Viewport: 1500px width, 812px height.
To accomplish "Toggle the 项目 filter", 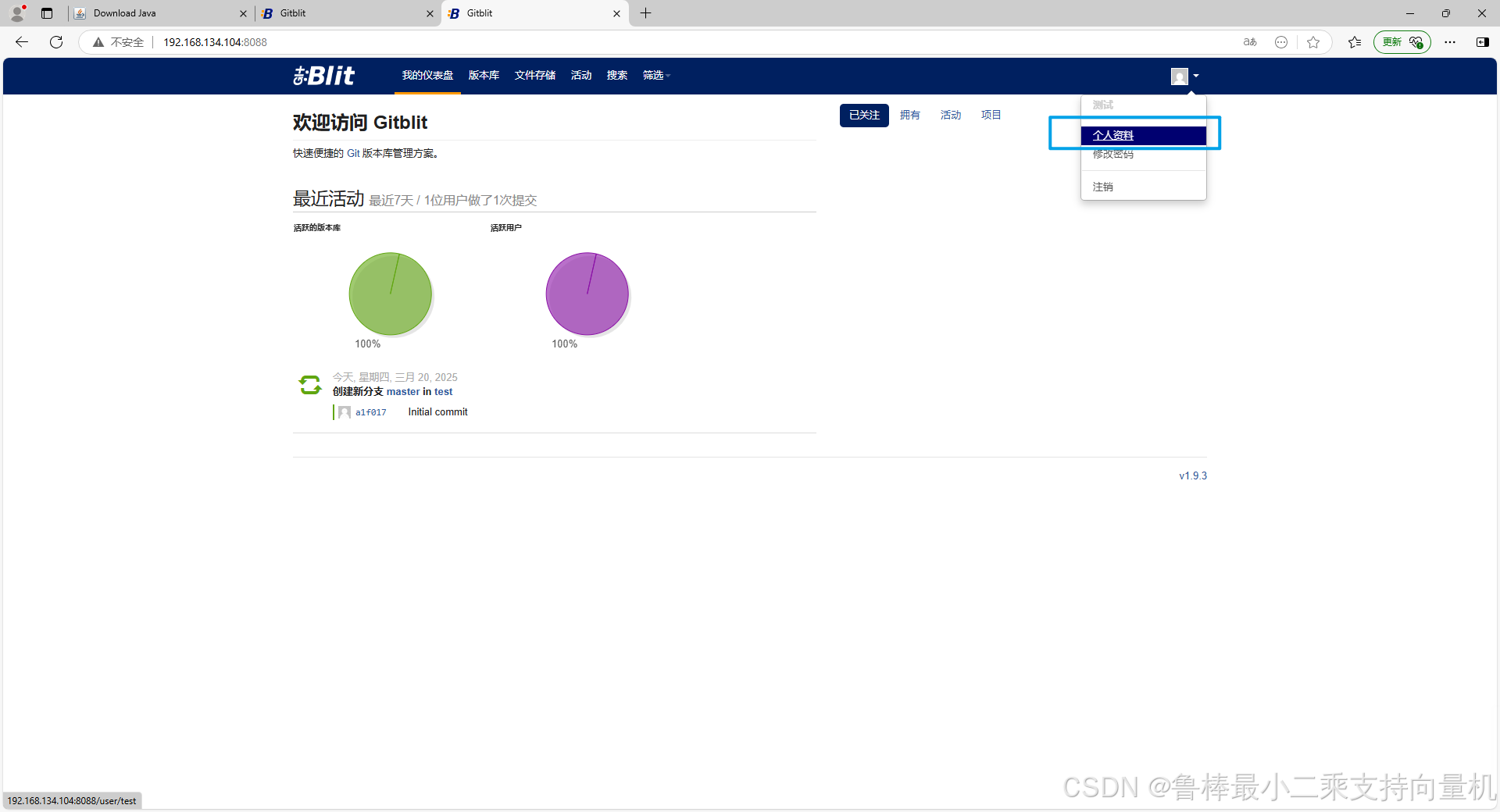I will tap(990, 115).
